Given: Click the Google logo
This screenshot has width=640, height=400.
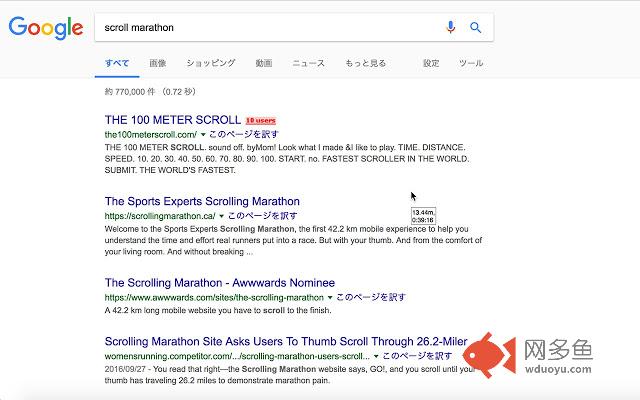Looking at the screenshot, I should [46, 28].
